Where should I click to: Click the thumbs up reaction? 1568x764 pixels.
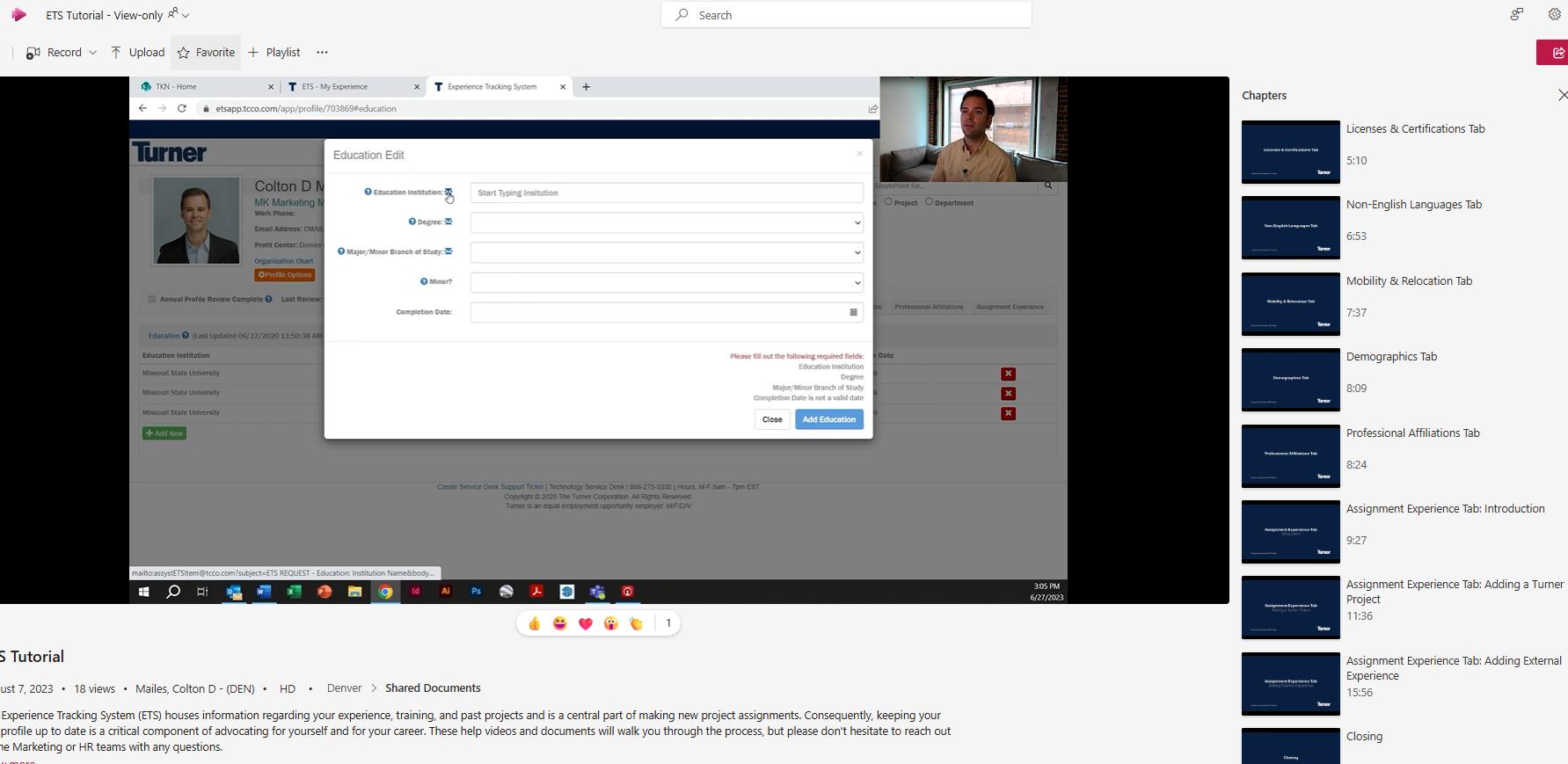(535, 624)
